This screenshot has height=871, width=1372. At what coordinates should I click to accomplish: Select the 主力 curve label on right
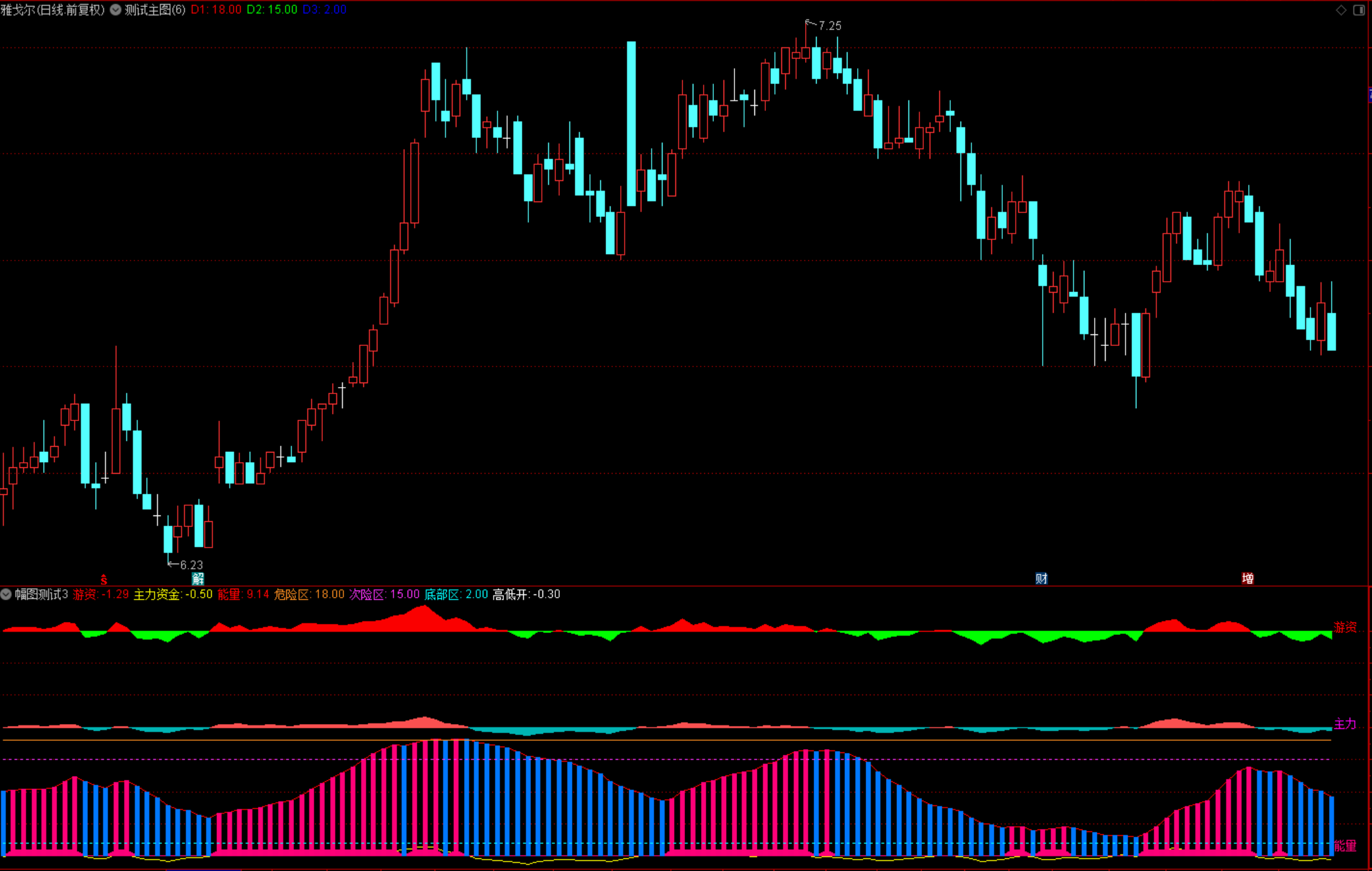pyautogui.click(x=1345, y=724)
